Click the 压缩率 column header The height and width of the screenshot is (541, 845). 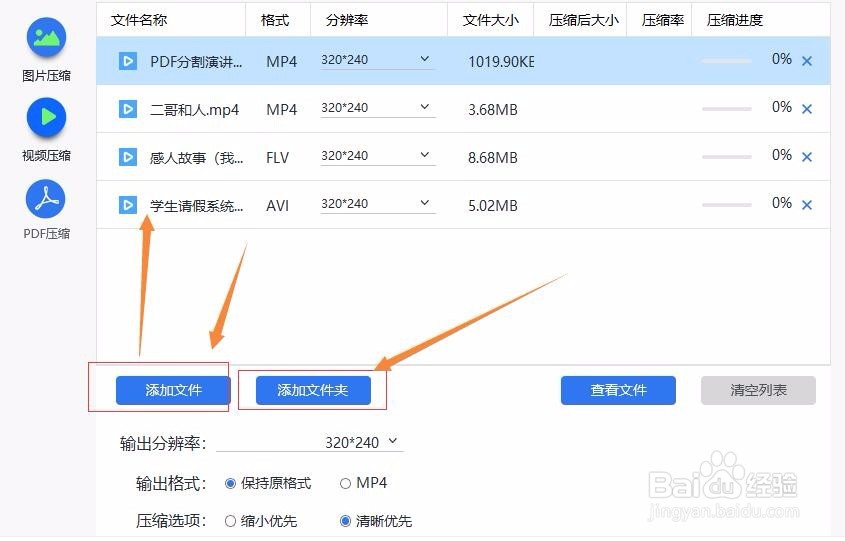[x=663, y=20]
